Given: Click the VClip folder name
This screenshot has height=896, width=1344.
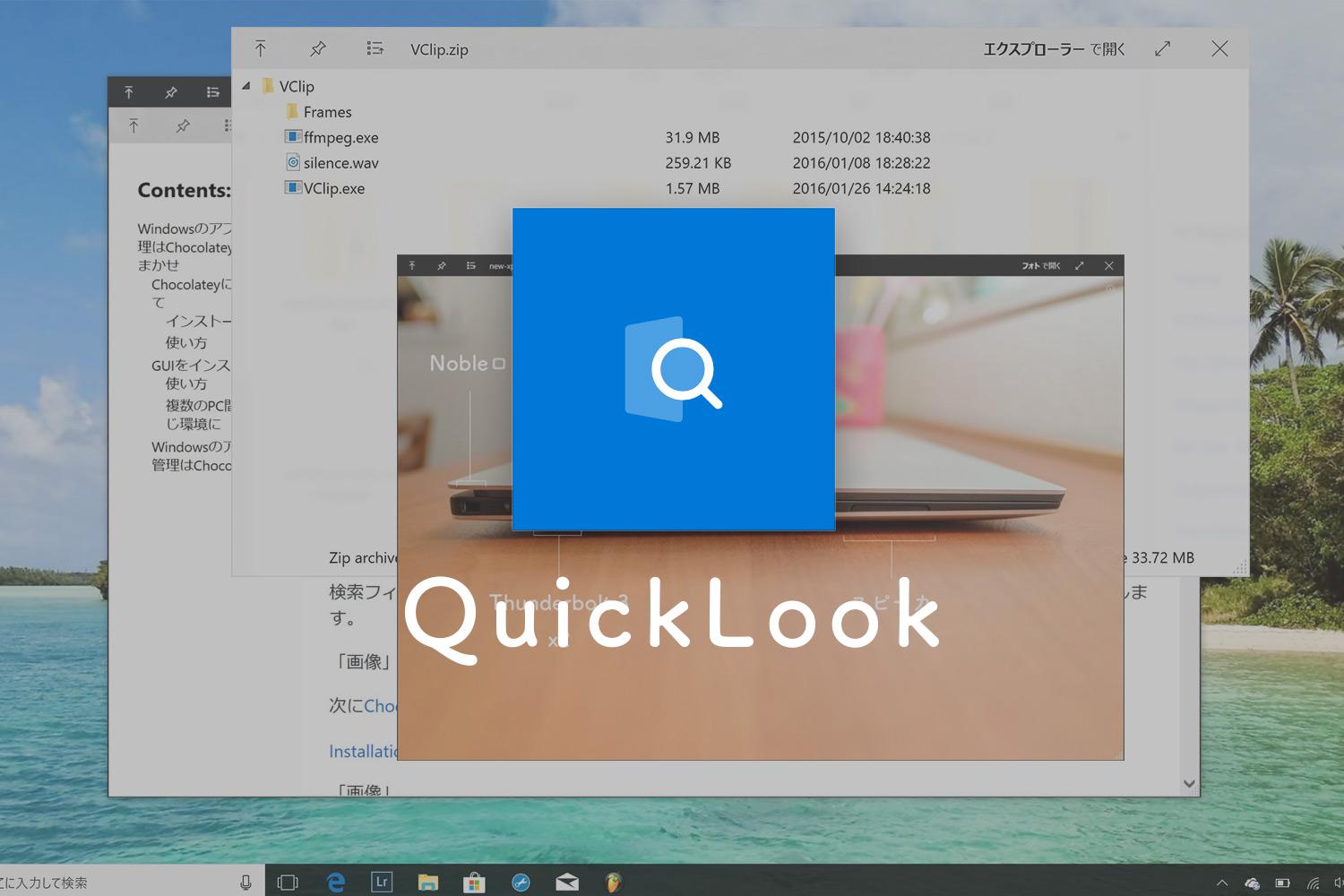Looking at the screenshot, I should pyautogui.click(x=297, y=86).
